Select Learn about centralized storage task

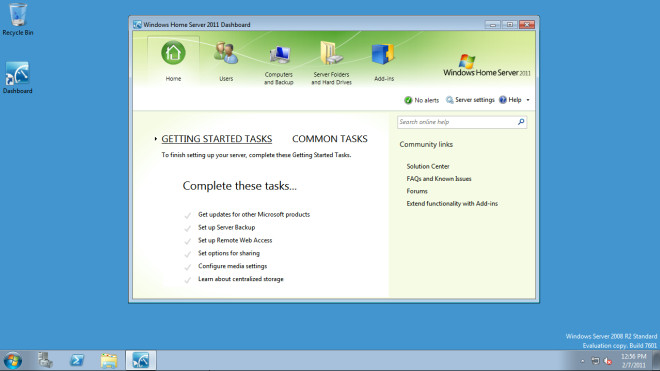(240, 279)
